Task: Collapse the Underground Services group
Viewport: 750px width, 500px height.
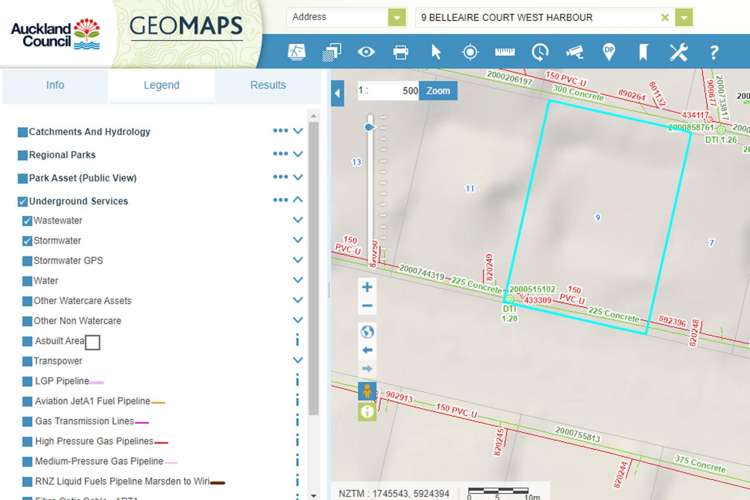Action: coord(298,201)
